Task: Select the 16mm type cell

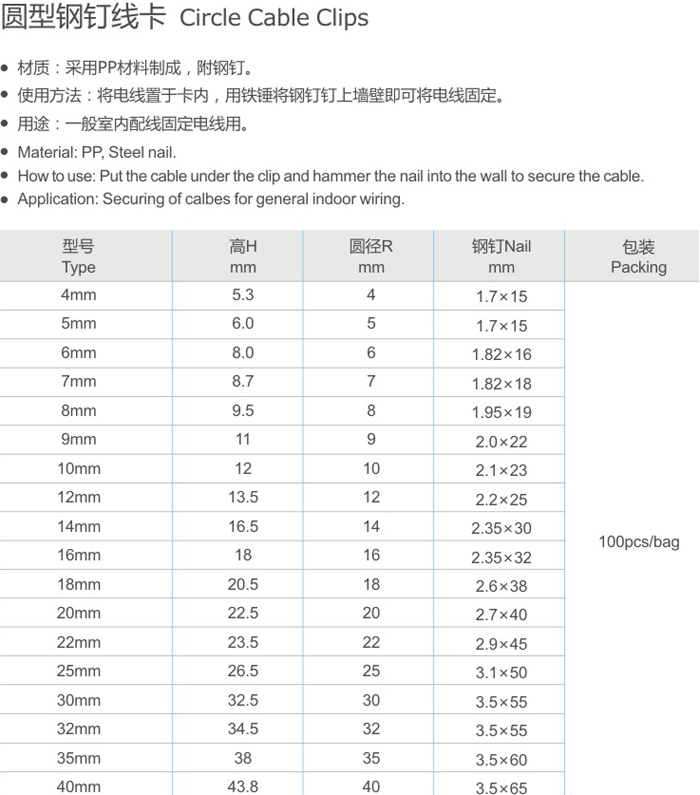Action: tap(78, 555)
